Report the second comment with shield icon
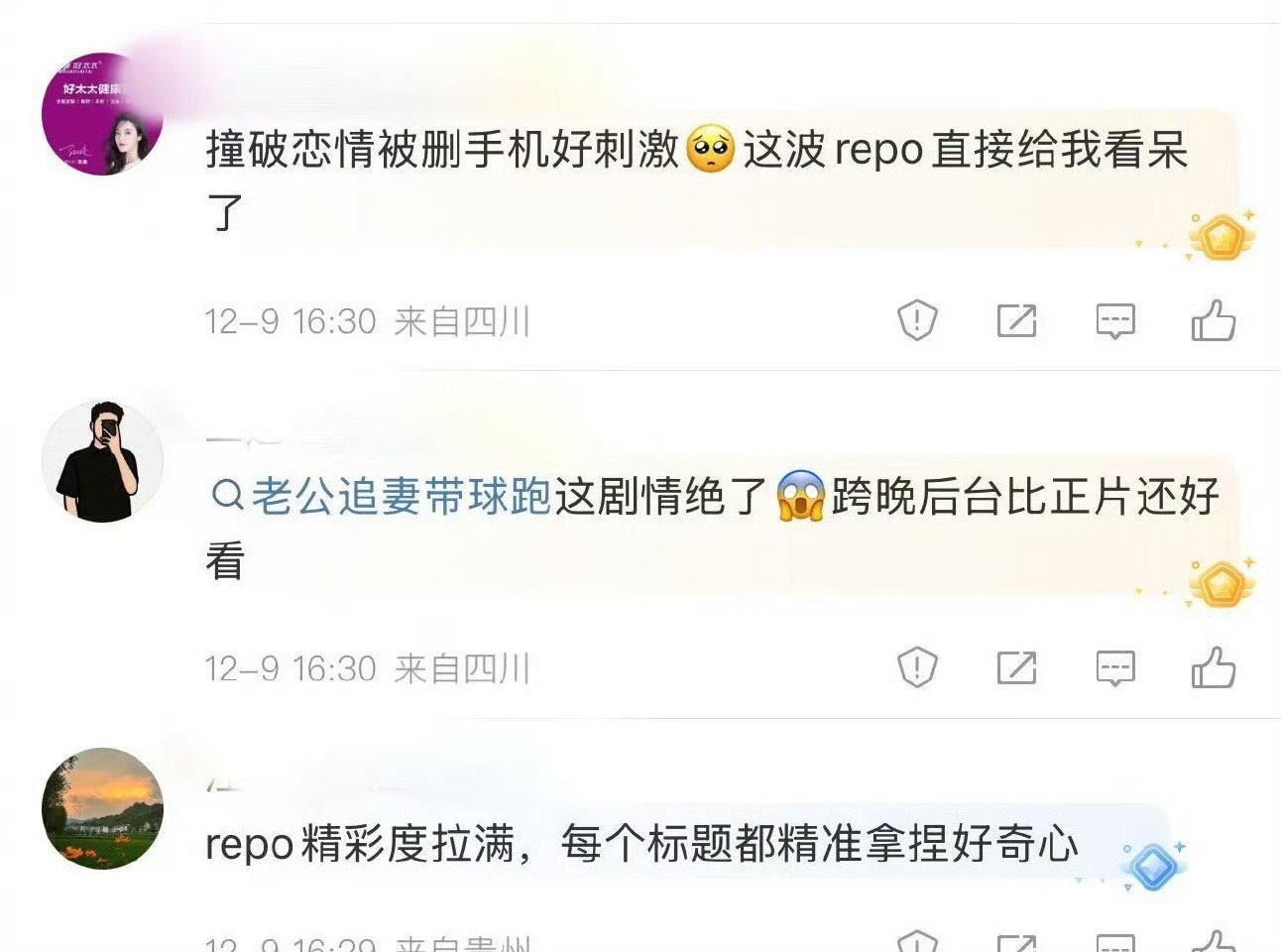The height and width of the screenshot is (952, 1281). tap(917, 667)
